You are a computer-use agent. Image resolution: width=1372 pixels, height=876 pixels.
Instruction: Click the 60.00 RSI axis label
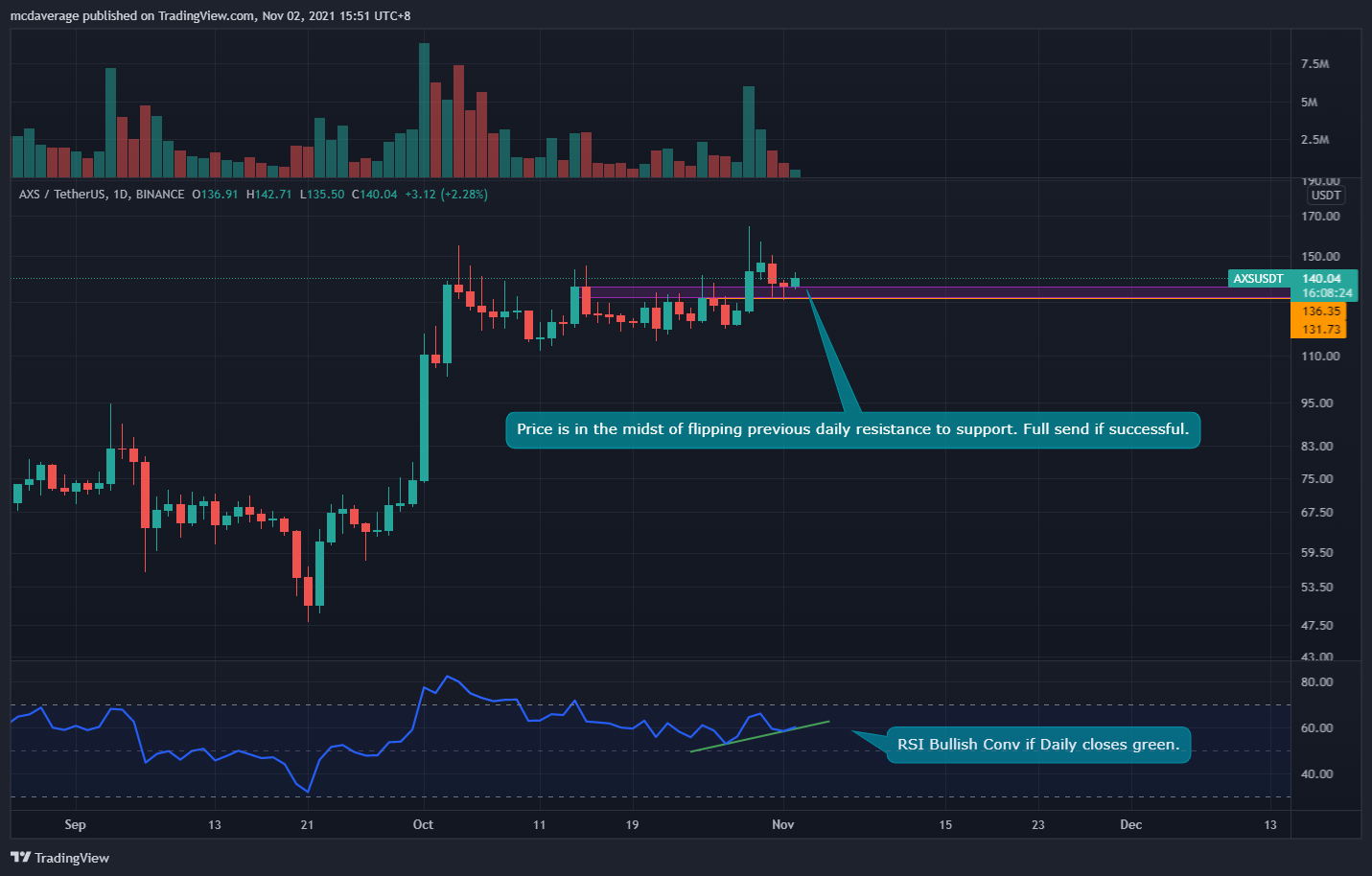[x=1316, y=728]
